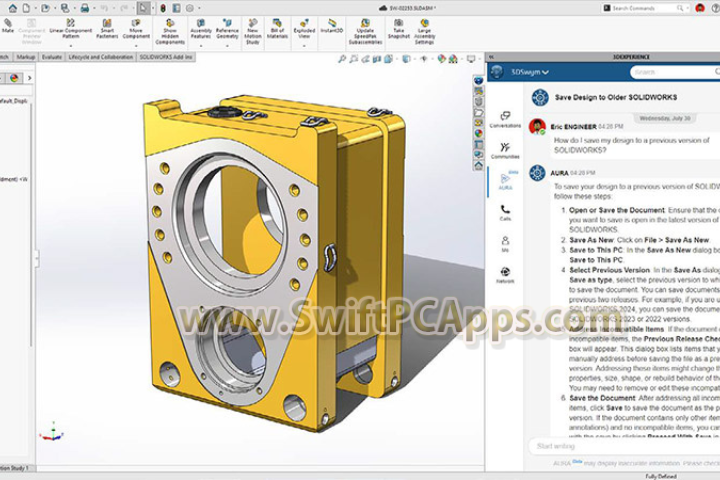Click Eric ENGINEER's avatar in chat
Screen dimensions: 720x480
click(537, 126)
